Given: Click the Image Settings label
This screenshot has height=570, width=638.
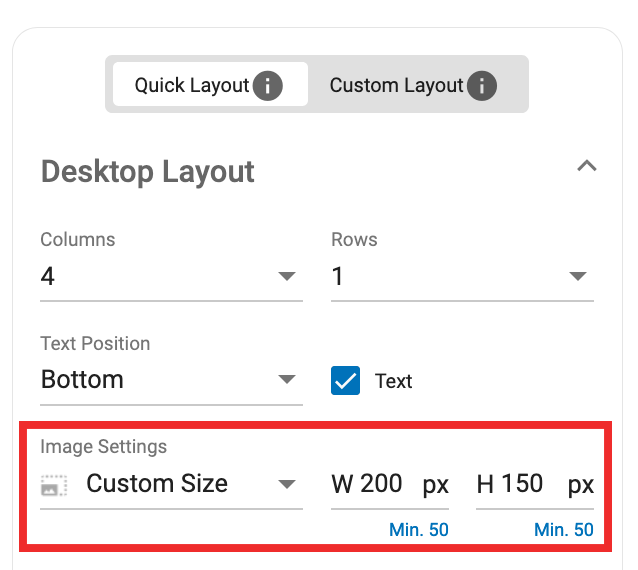Looking at the screenshot, I should (103, 447).
